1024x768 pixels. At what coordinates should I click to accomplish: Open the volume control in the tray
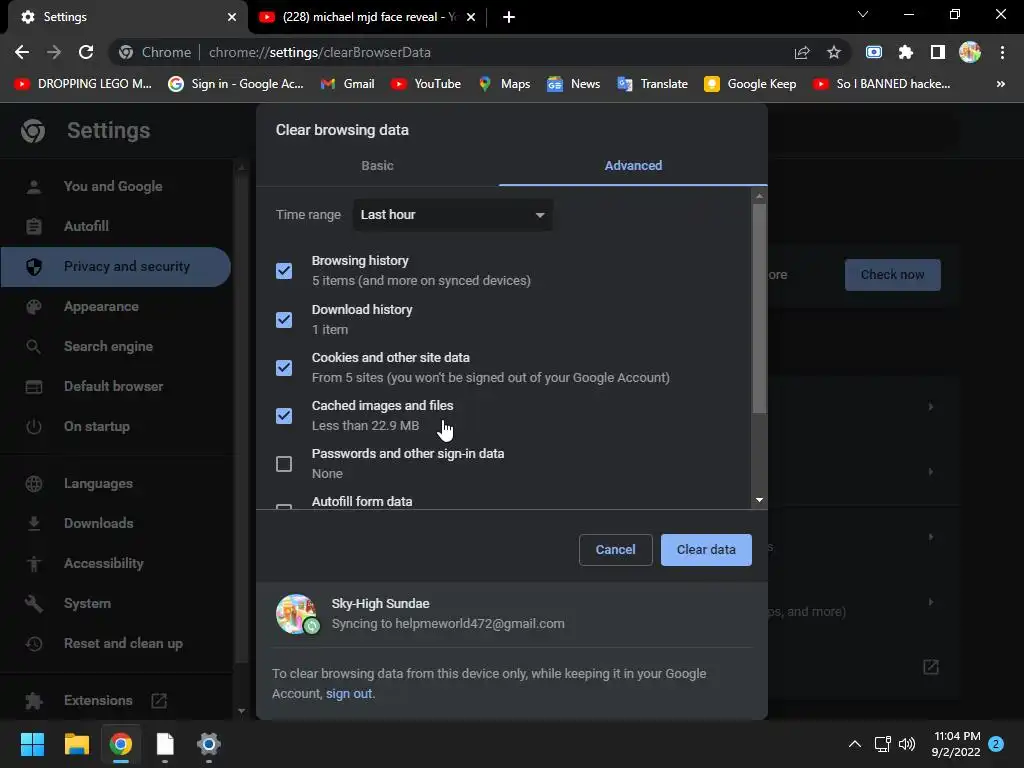tap(907, 744)
